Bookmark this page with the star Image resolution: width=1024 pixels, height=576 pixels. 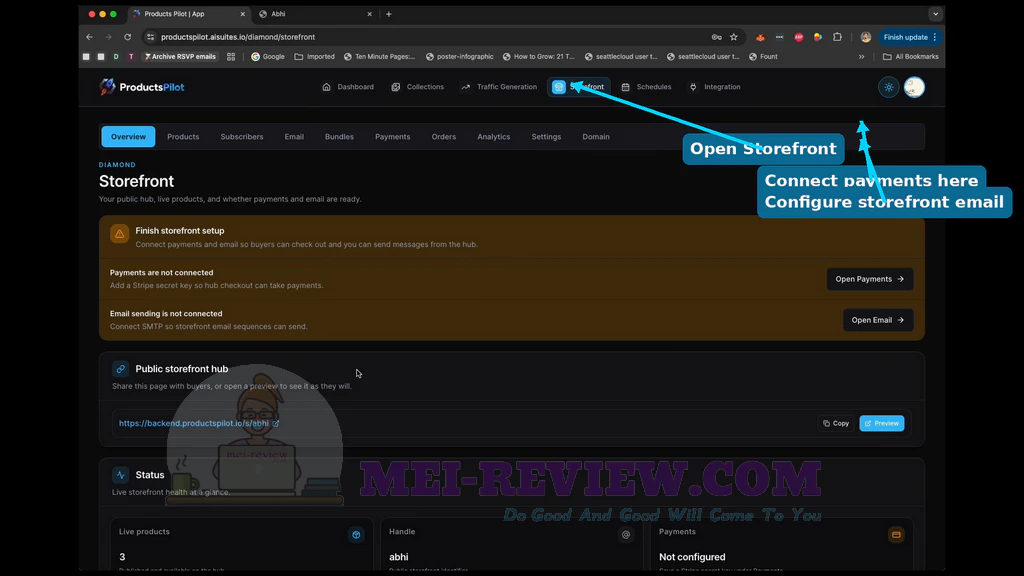(733, 37)
